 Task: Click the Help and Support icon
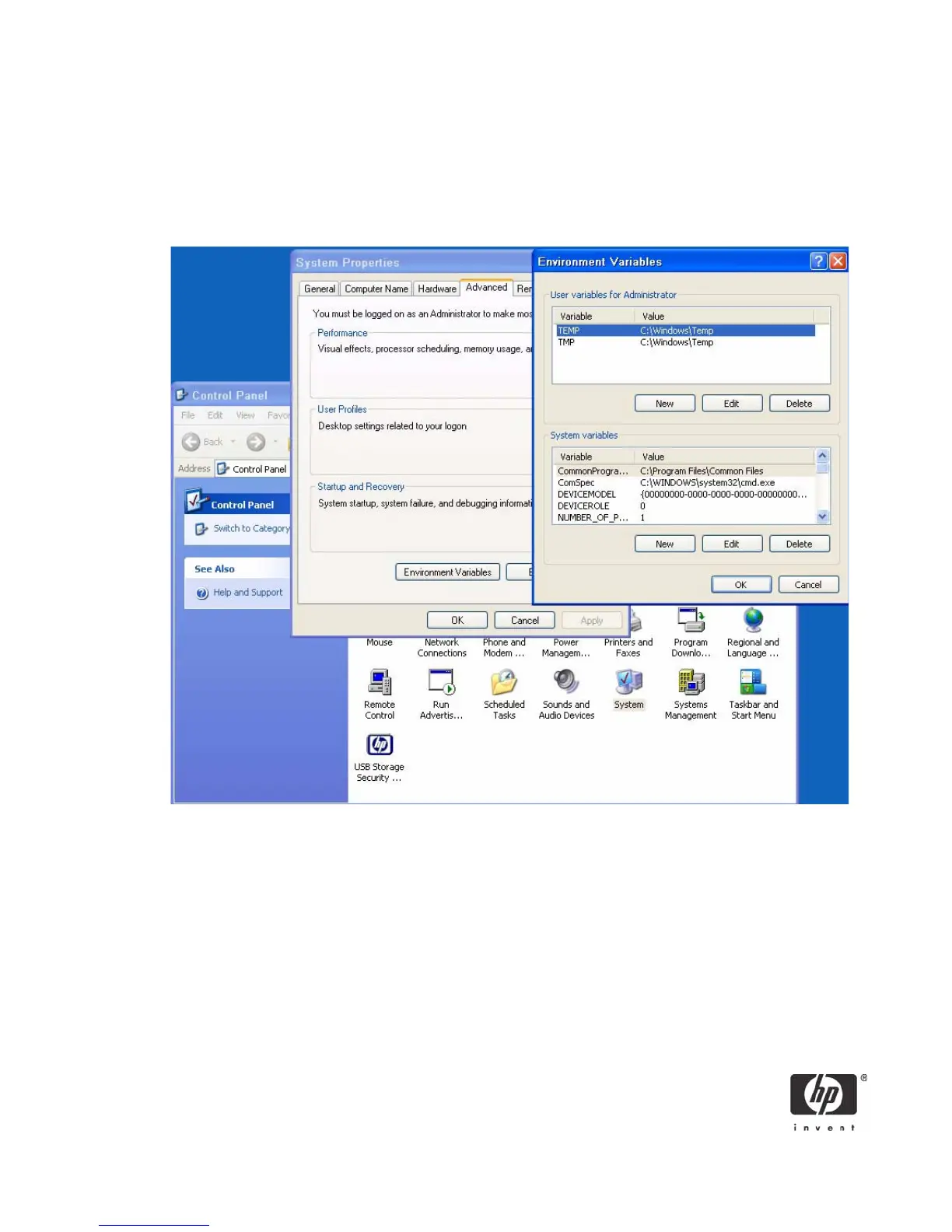tap(202, 593)
